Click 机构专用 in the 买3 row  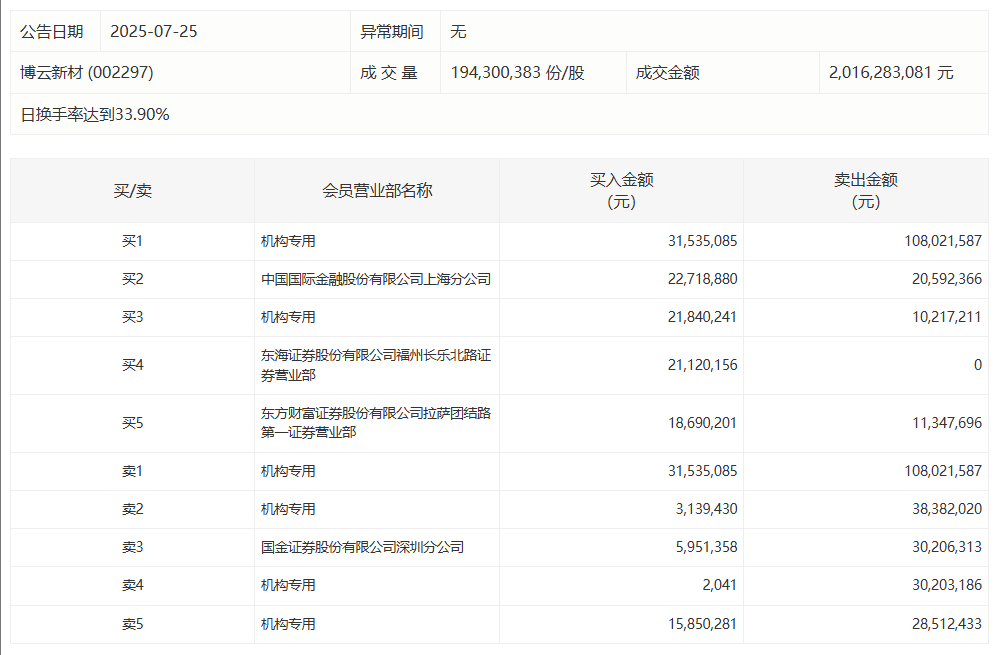(288, 317)
